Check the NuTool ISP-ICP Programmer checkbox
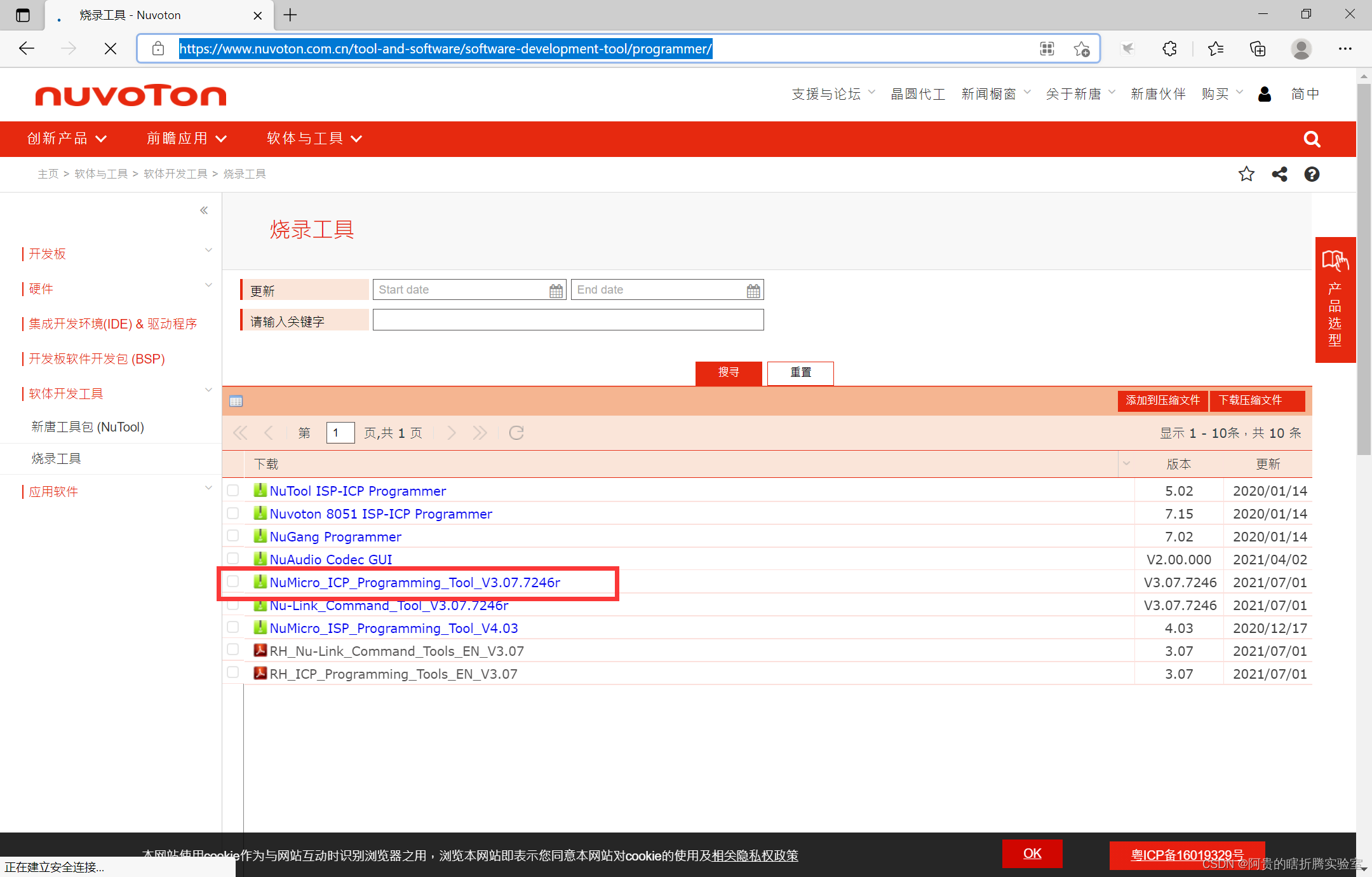 (x=233, y=491)
